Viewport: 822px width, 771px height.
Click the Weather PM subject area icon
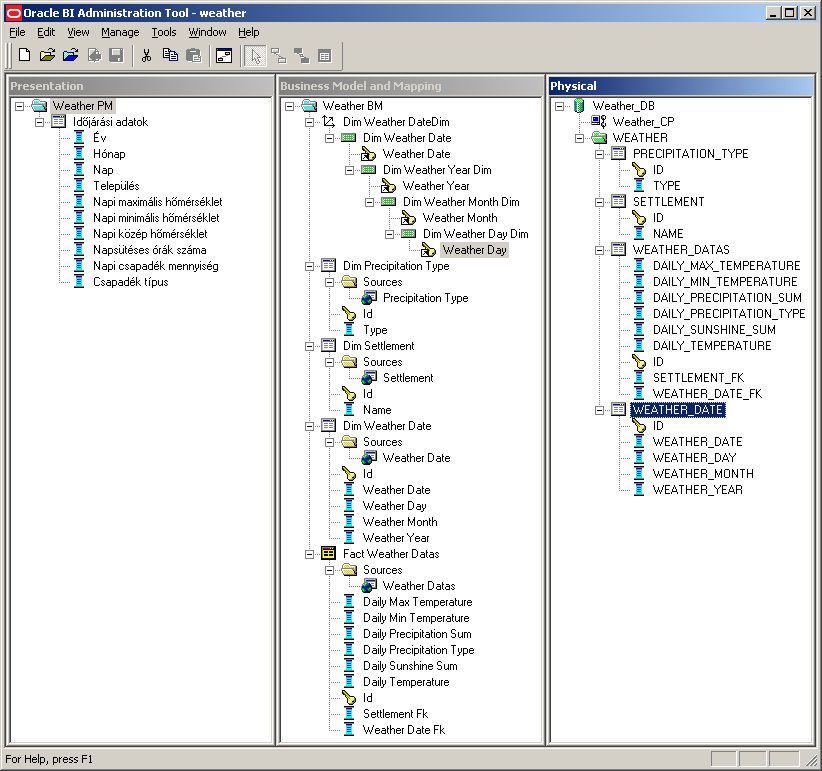tap(39, 106)
